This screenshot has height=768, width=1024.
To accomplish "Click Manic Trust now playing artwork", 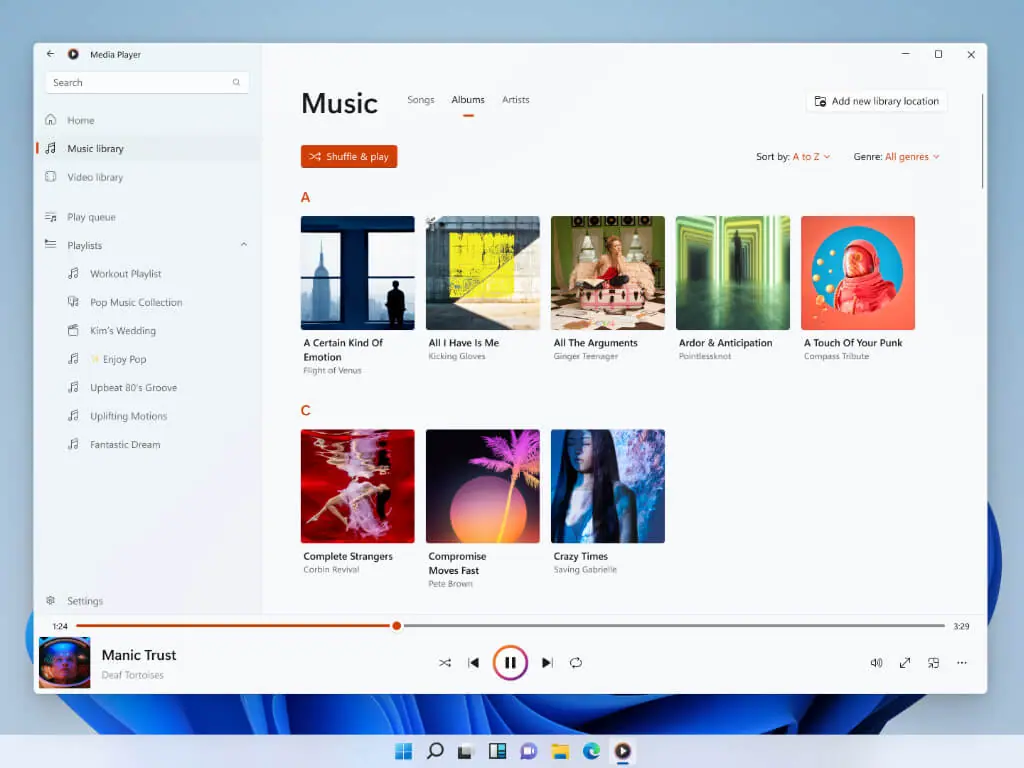I will [65, 663].
